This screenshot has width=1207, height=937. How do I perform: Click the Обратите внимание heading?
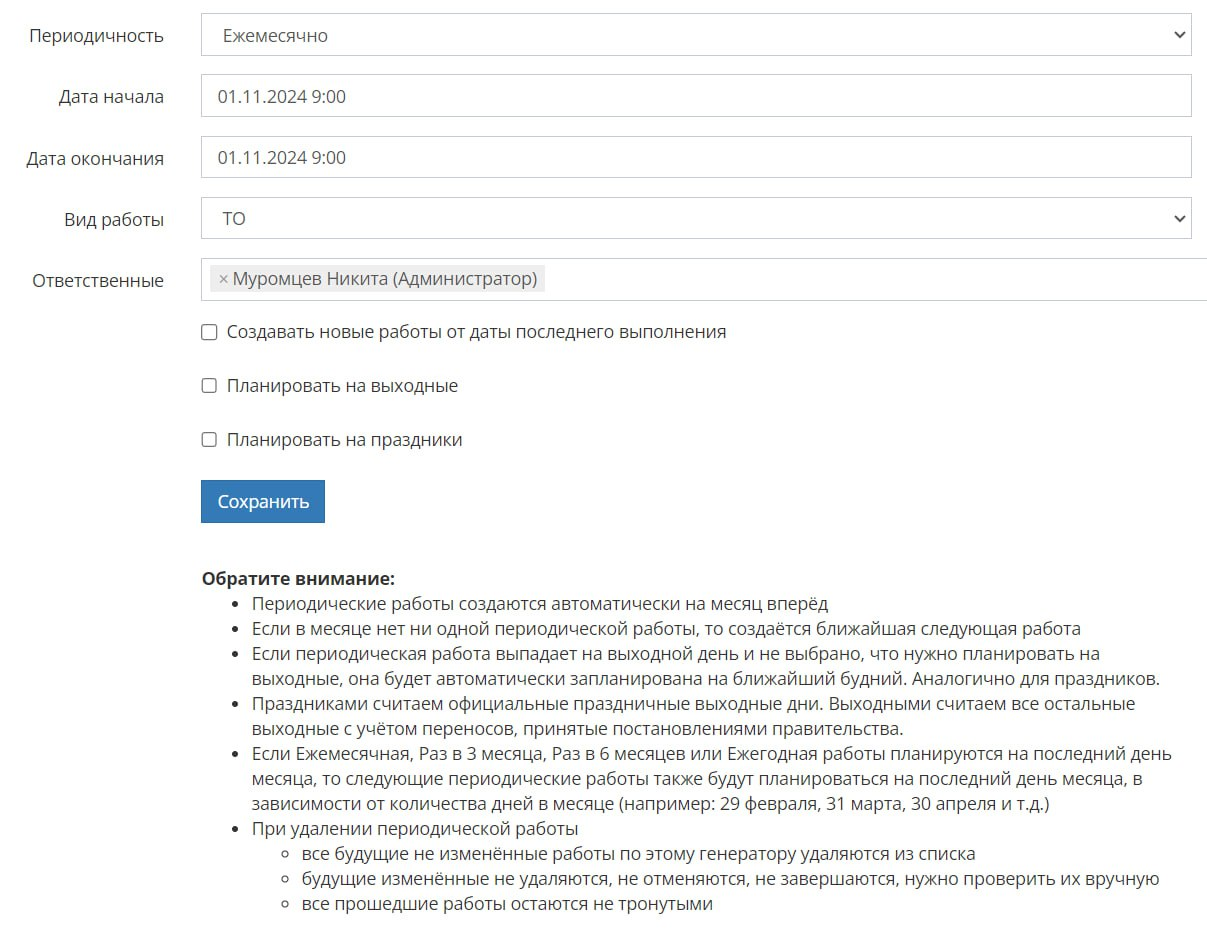click(298, 579)
